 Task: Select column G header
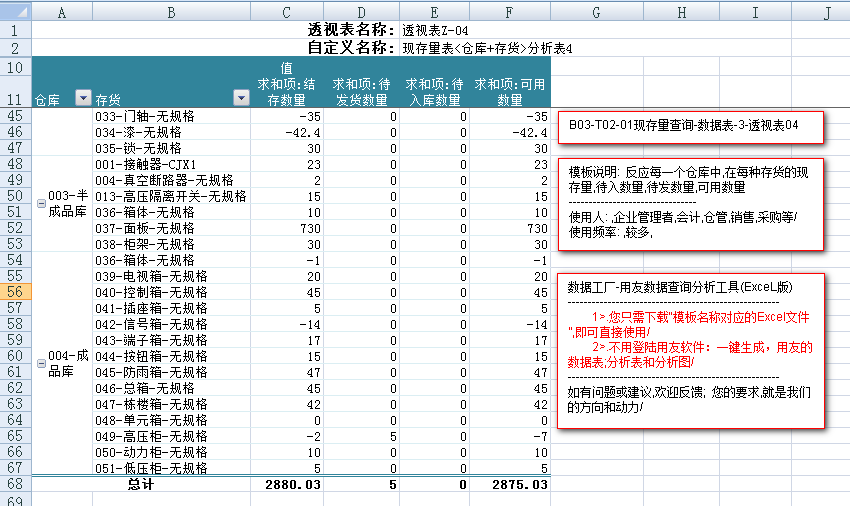click(595, 12)
